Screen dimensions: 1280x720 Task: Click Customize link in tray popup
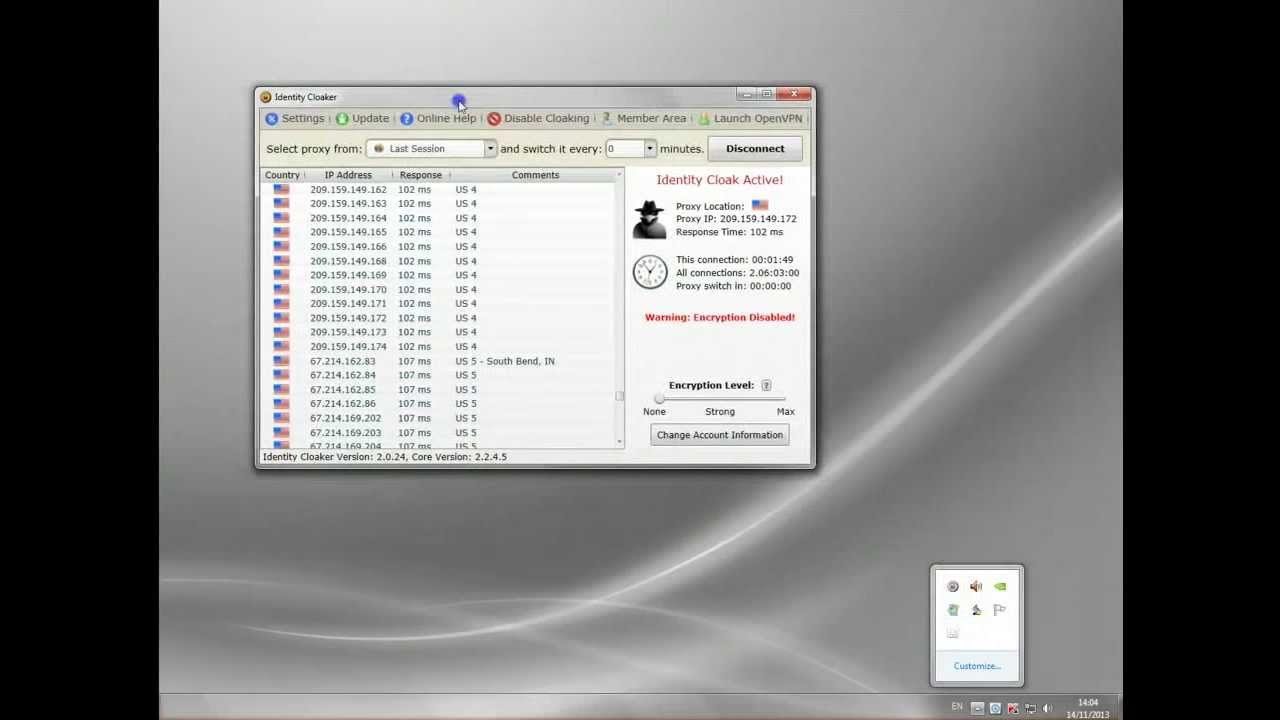pyautogui.click(x=977, y=666)
